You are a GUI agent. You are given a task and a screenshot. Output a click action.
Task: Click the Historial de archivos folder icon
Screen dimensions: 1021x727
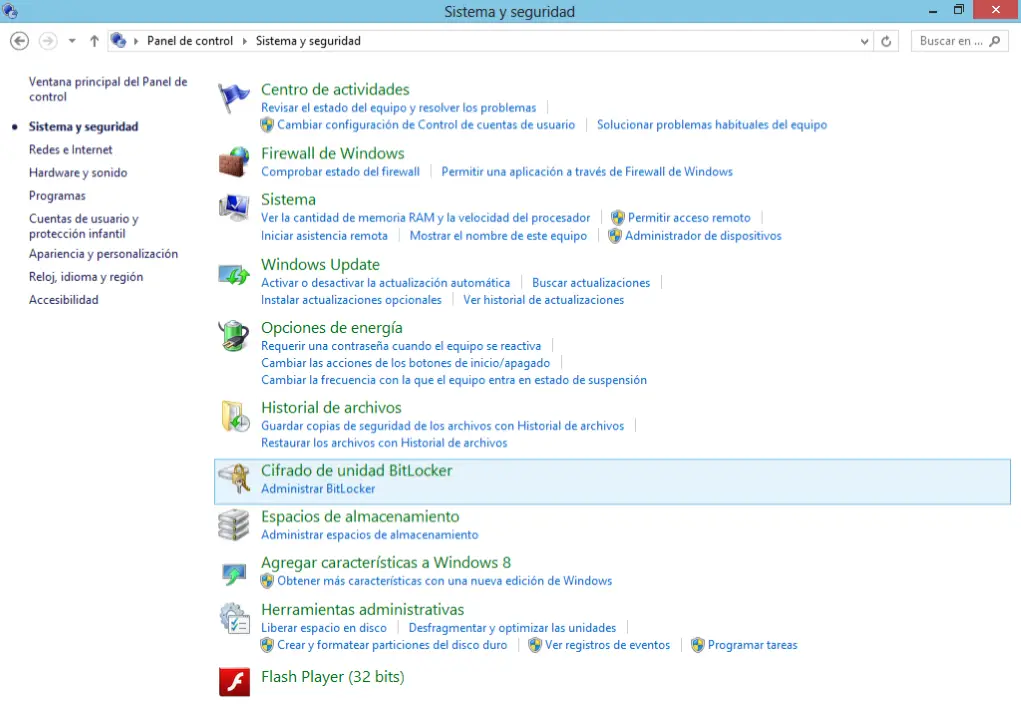pyautogui.click(x=235, y=417)
